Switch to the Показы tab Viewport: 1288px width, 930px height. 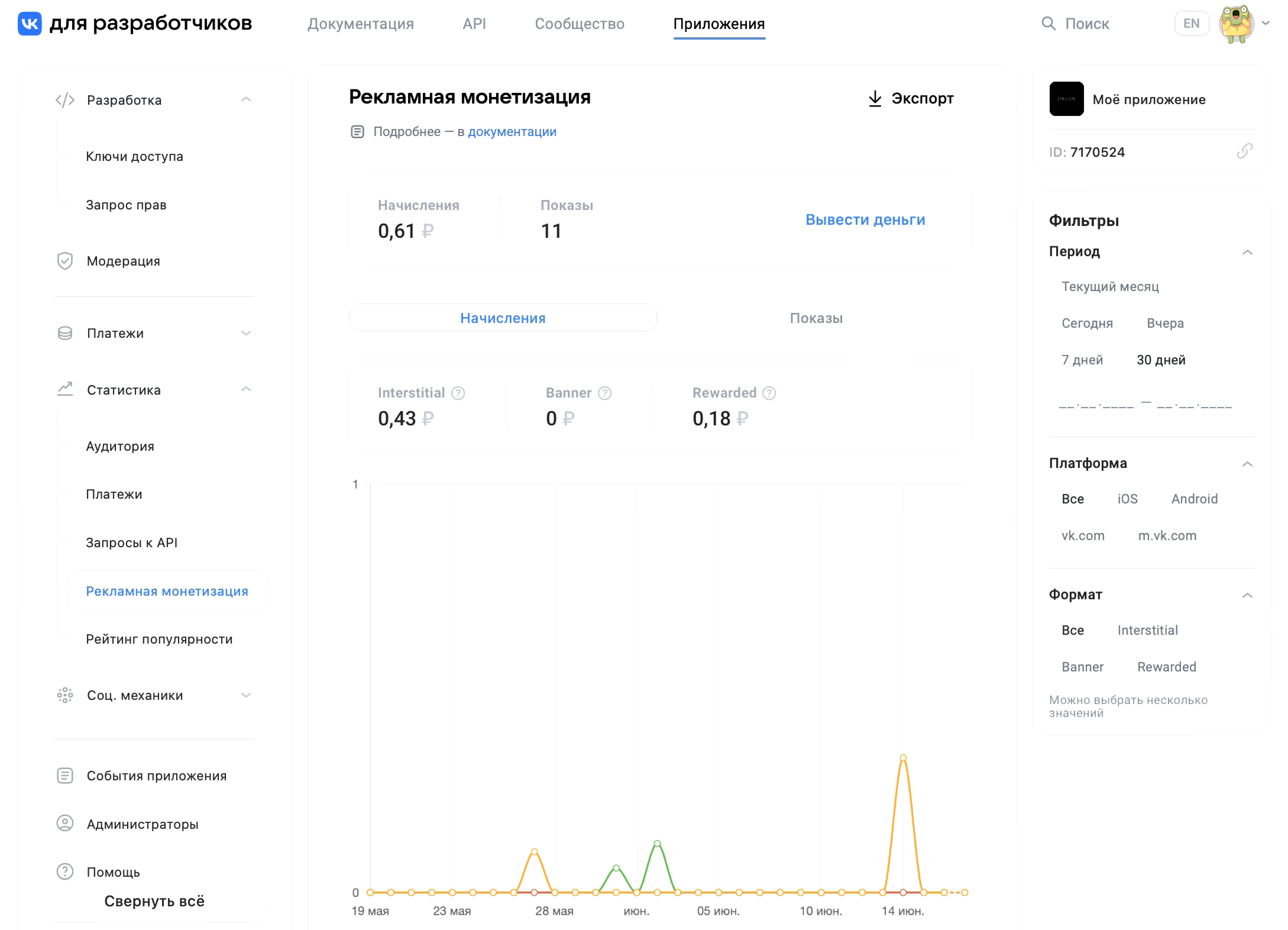coord(816,318)
